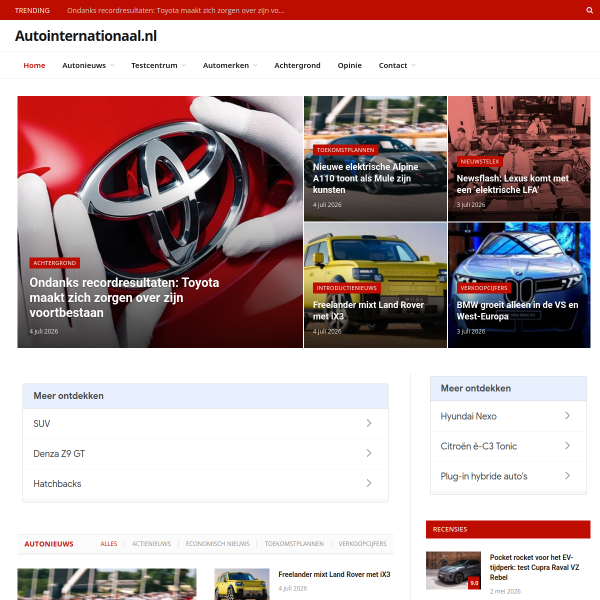Open the trending headline about Toyota
The image size is (600, 600).
pos(176,10)
